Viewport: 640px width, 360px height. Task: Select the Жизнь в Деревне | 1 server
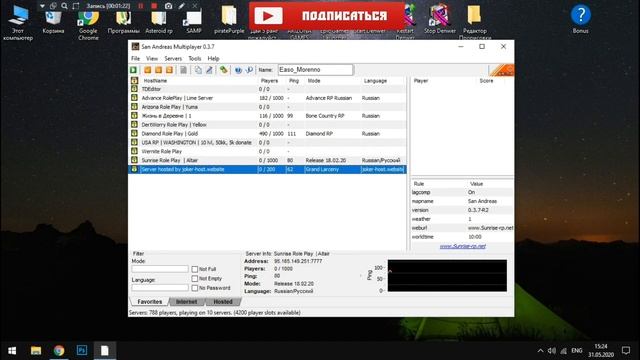pos(267,116)
